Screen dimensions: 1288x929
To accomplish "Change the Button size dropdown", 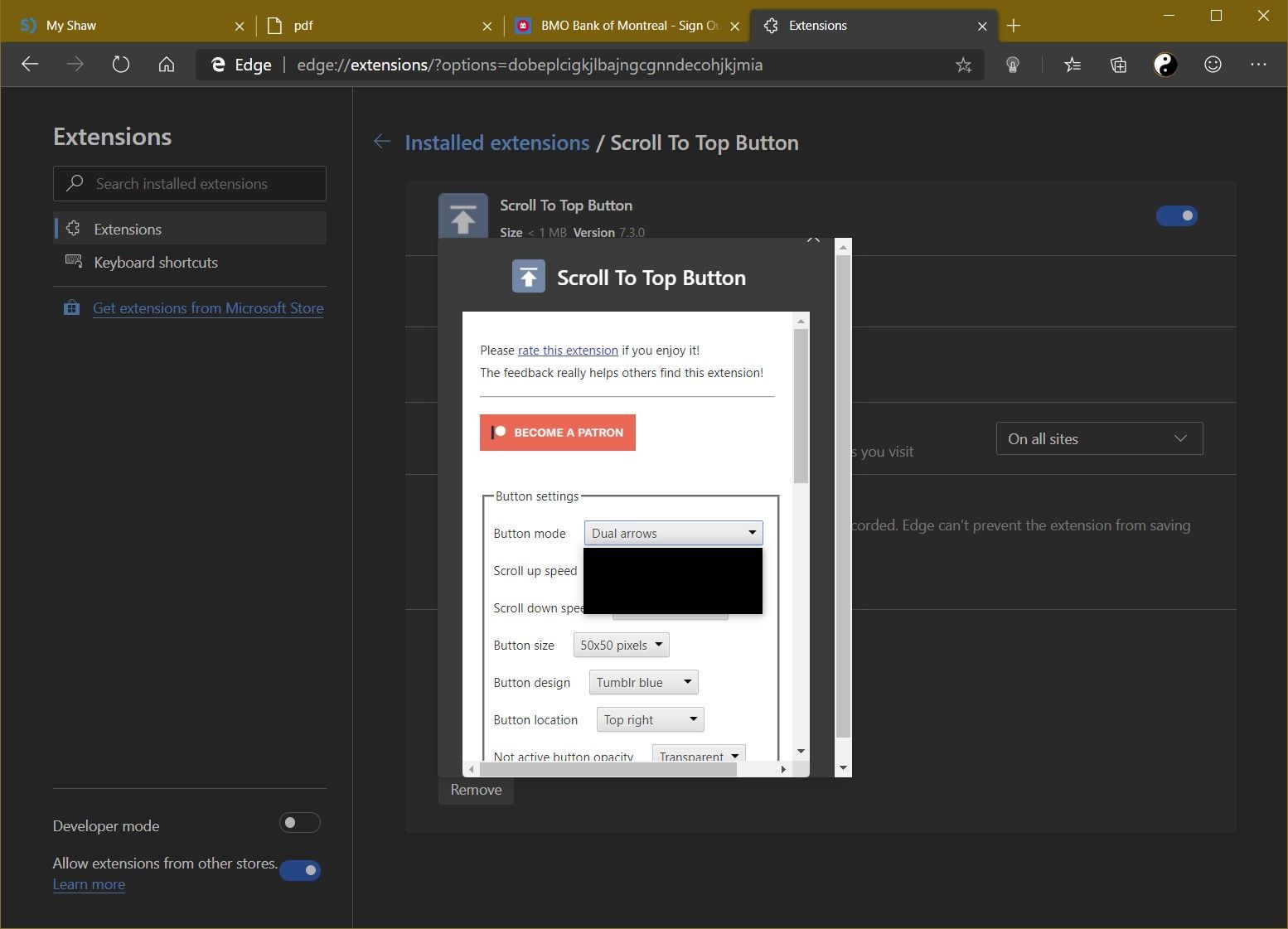I will [x=620, y=645].
